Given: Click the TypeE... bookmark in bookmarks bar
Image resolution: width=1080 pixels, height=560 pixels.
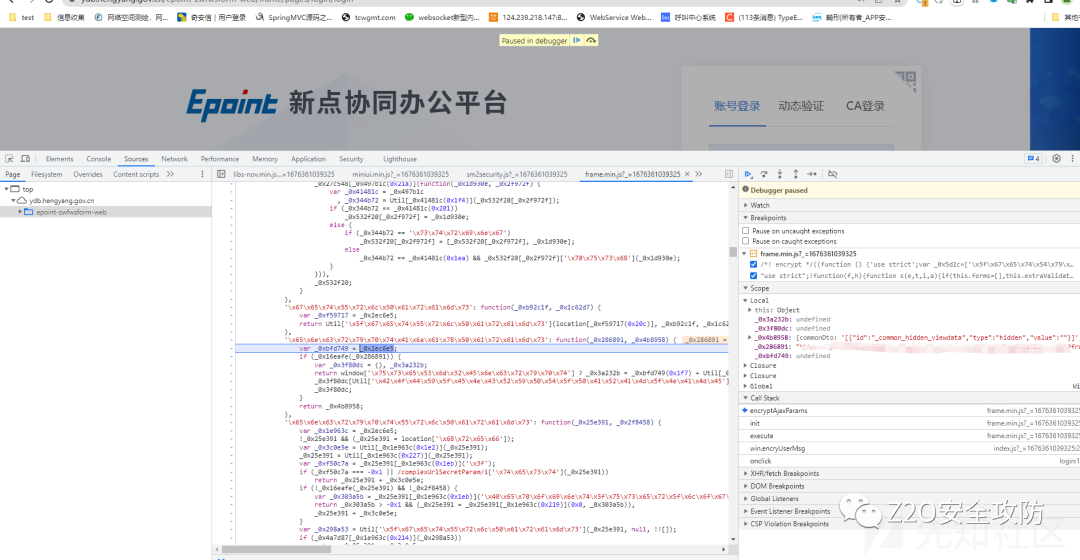Looking at the screenshot, I should (764, 17).
